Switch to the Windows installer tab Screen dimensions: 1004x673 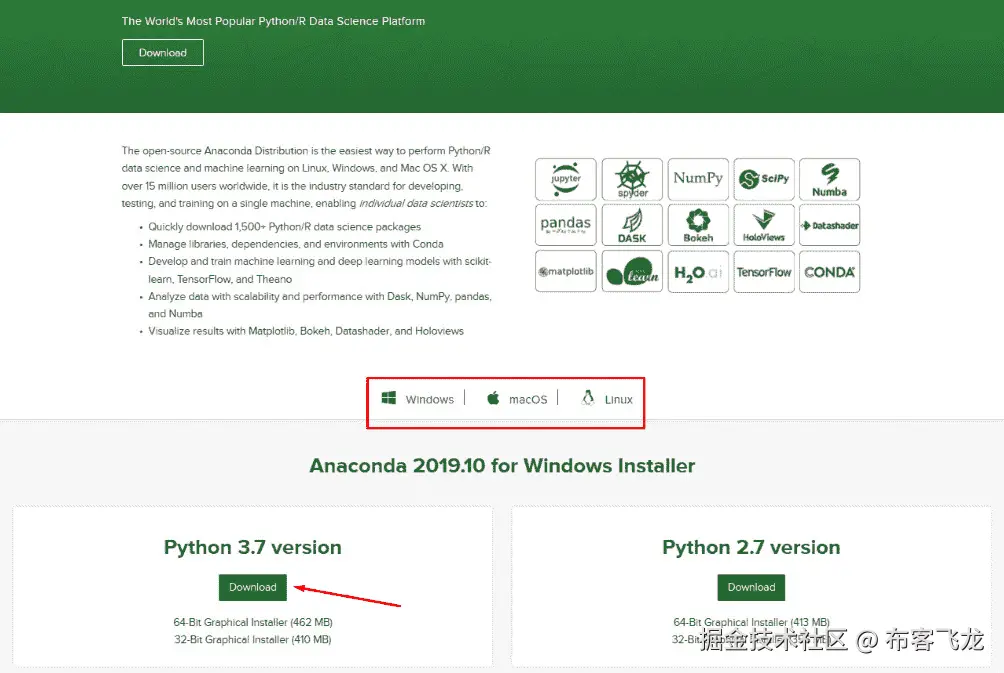[x=418, y=399]
